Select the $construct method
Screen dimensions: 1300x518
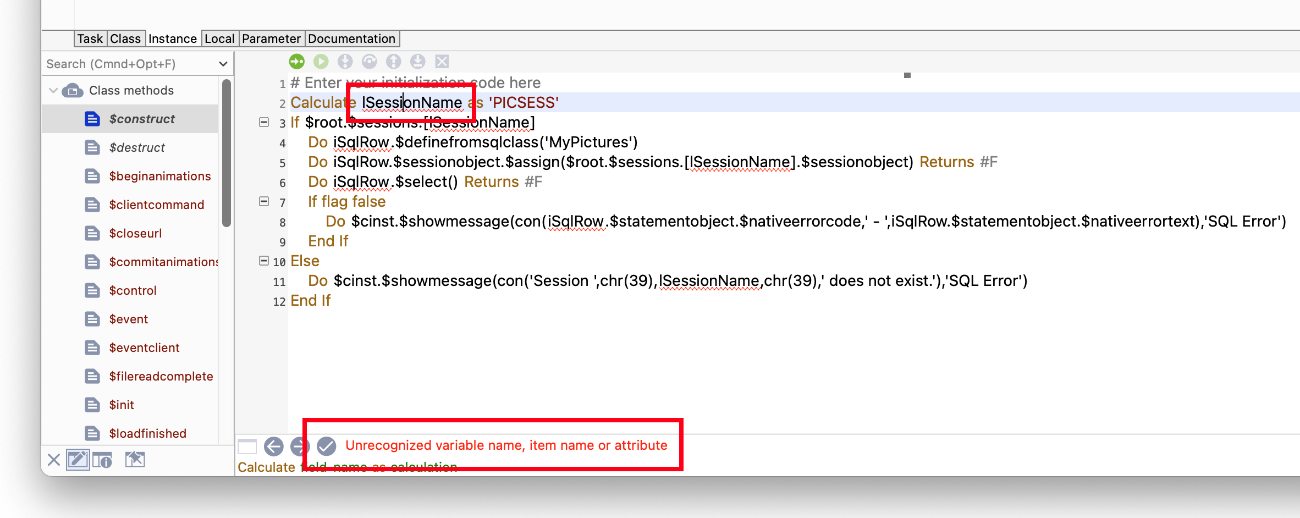tap(142, 119)
